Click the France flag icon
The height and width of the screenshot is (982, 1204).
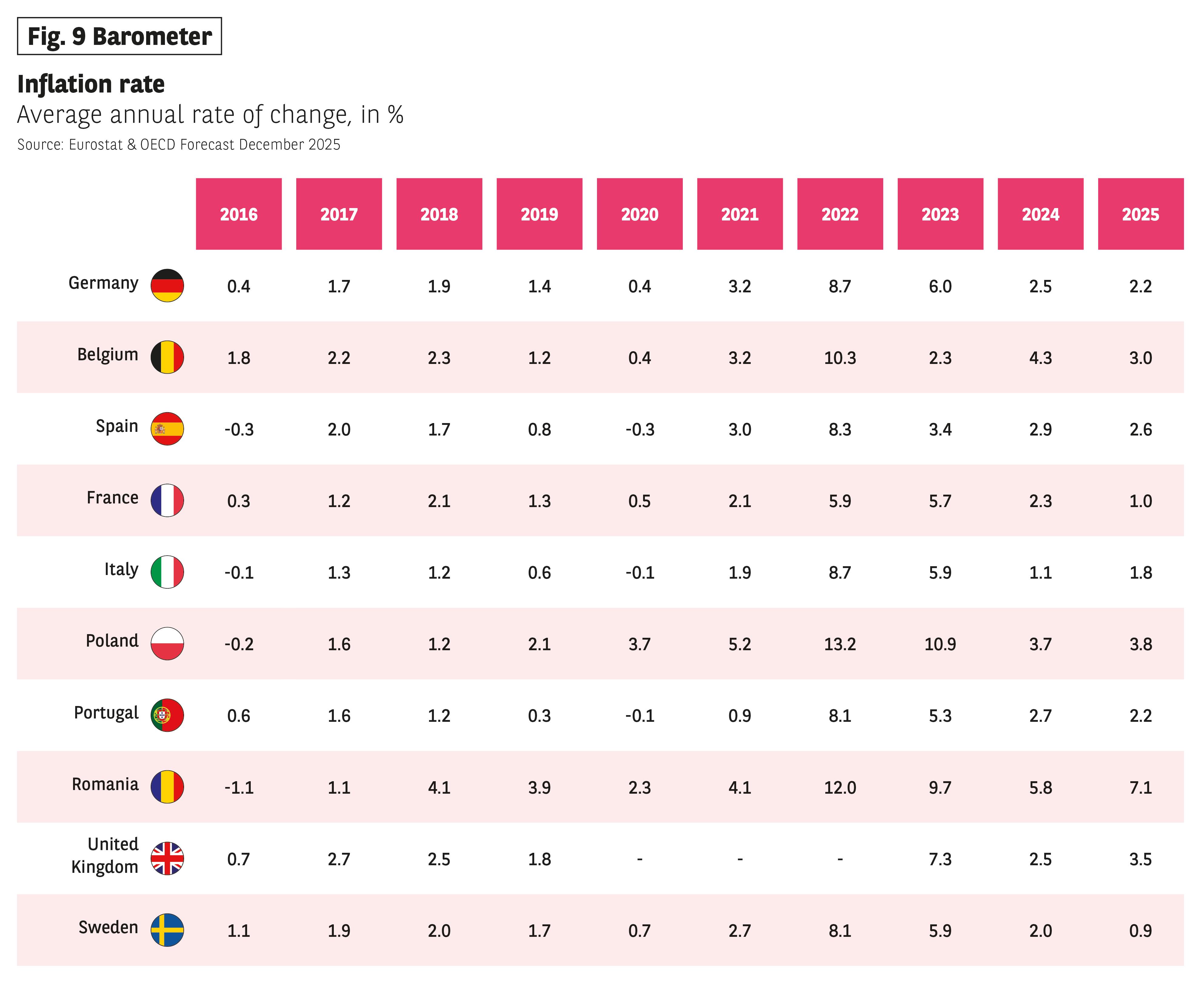[167, 500]
